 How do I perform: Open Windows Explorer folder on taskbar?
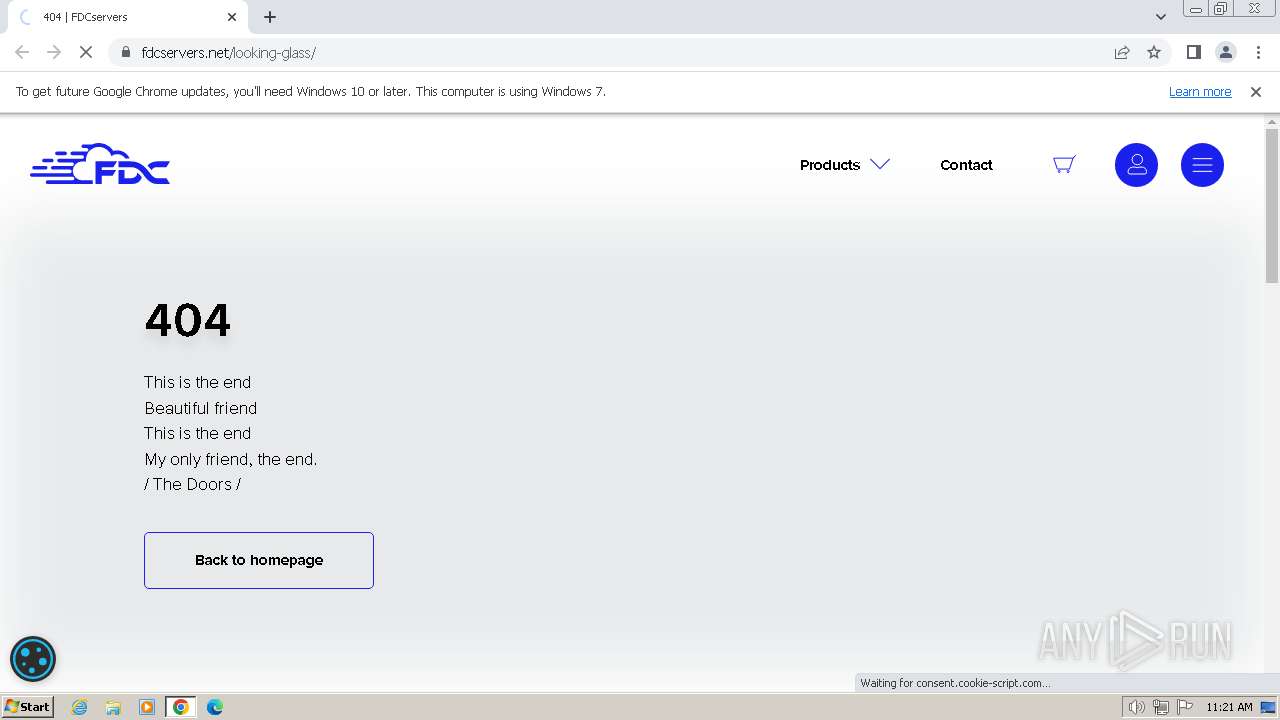pos(113,707)
